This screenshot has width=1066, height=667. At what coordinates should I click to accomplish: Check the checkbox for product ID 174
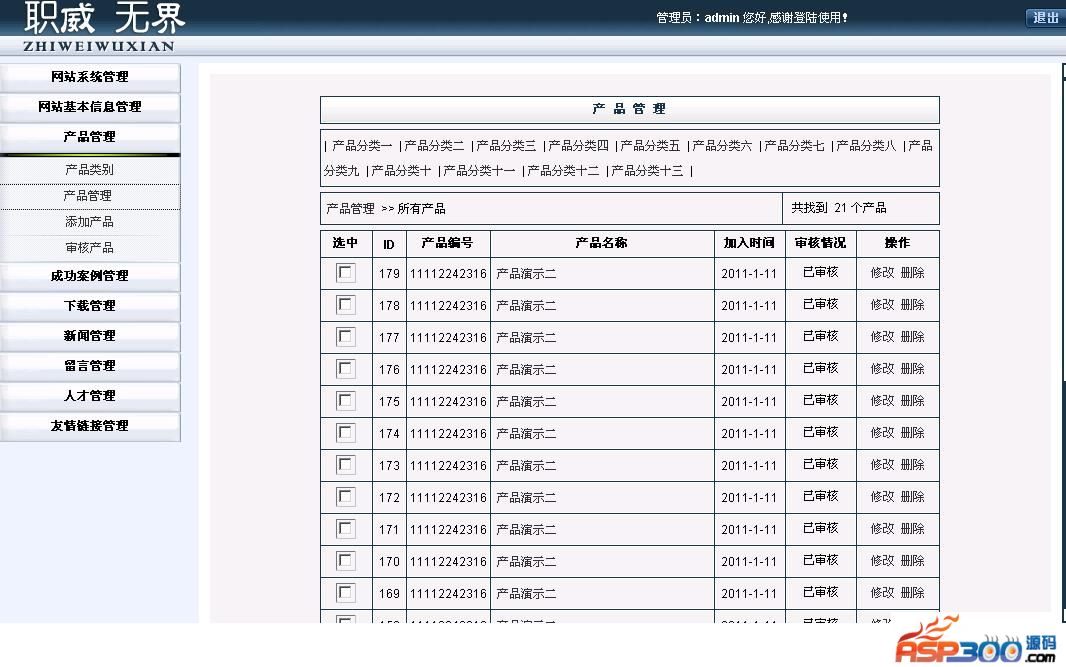pyautogui.click(x=345, y=432)
